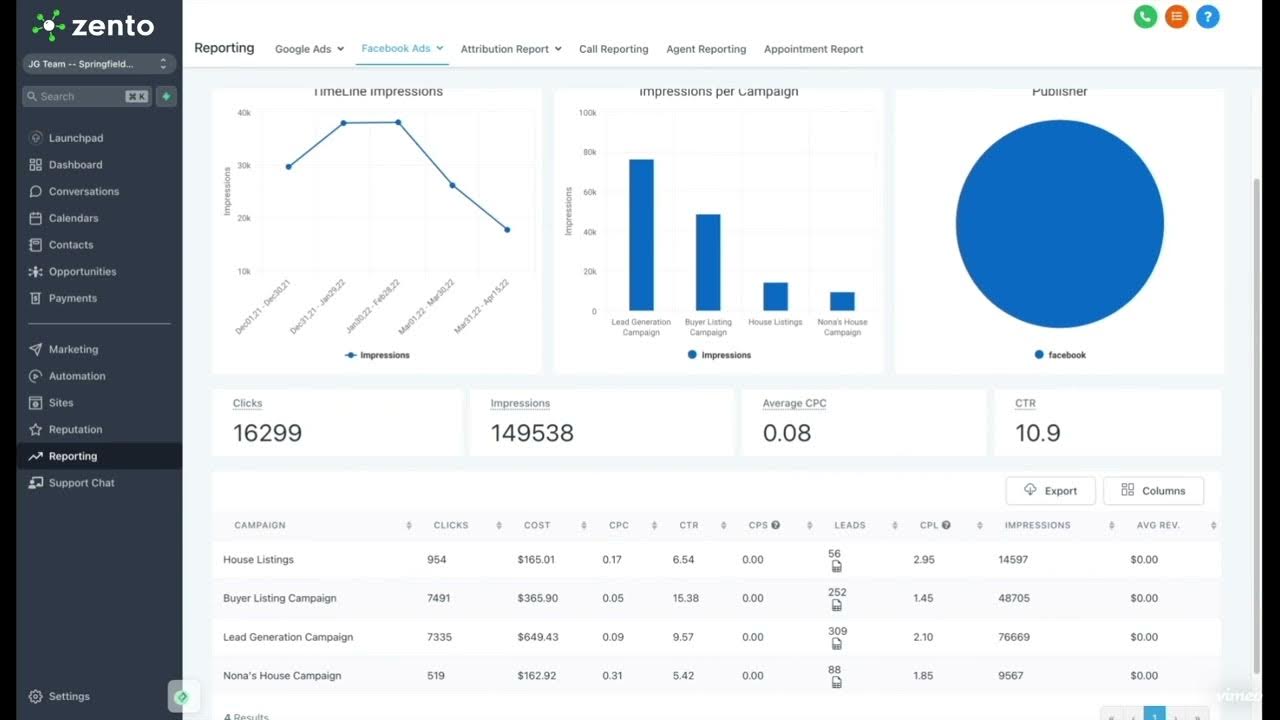Expand the Google Ads dropdown
Viewport: 1280px width, 720px height.
309,49
